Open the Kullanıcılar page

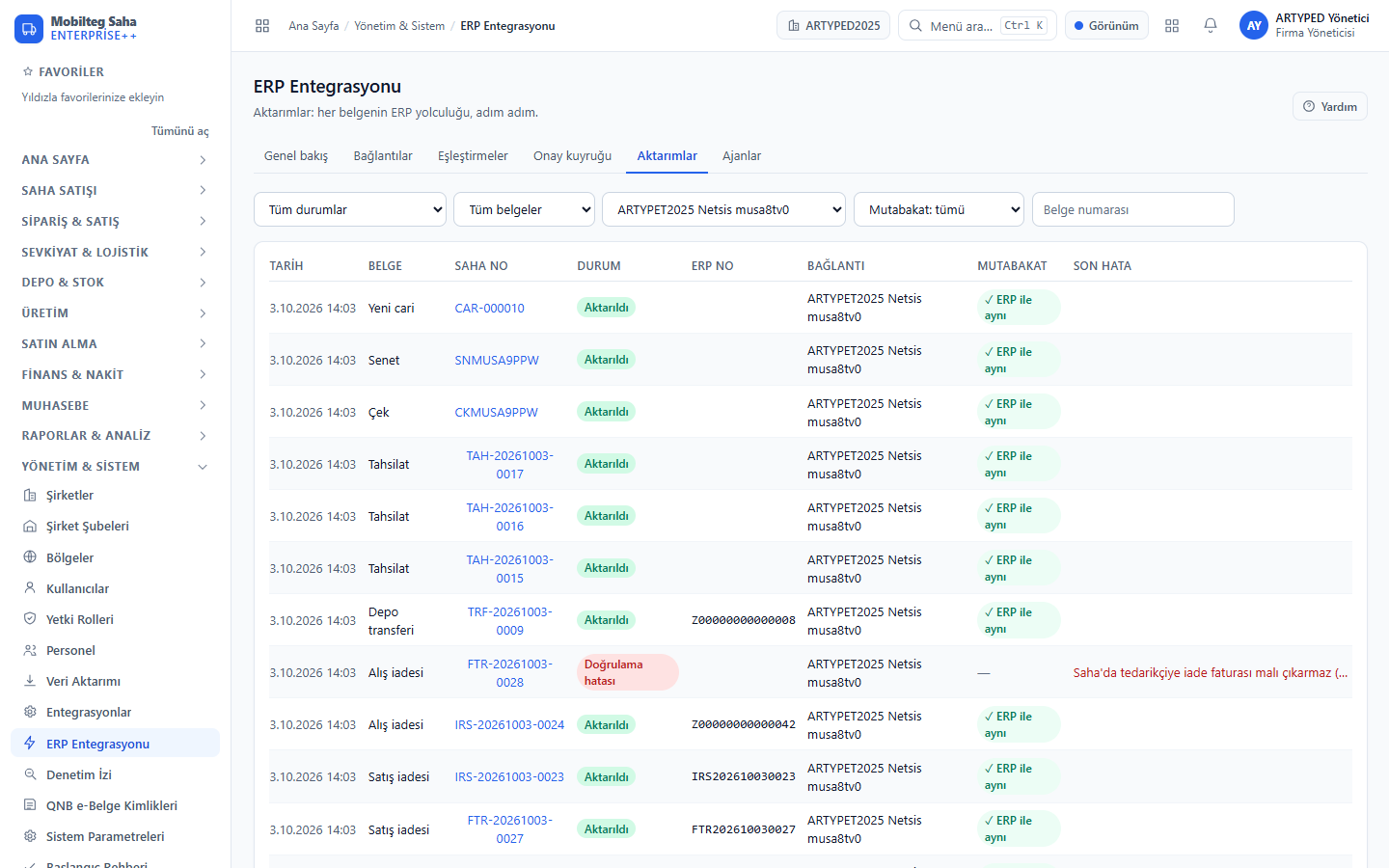pos(115,588)
